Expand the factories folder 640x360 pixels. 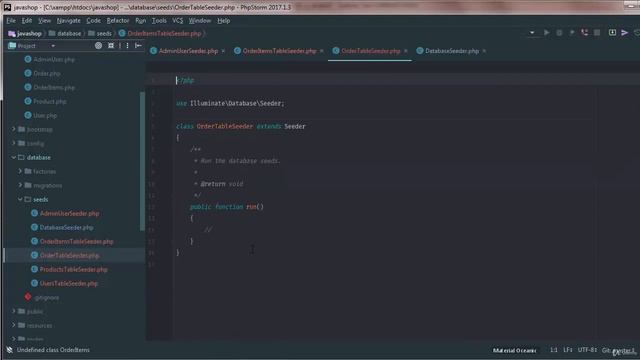(20, 171)
